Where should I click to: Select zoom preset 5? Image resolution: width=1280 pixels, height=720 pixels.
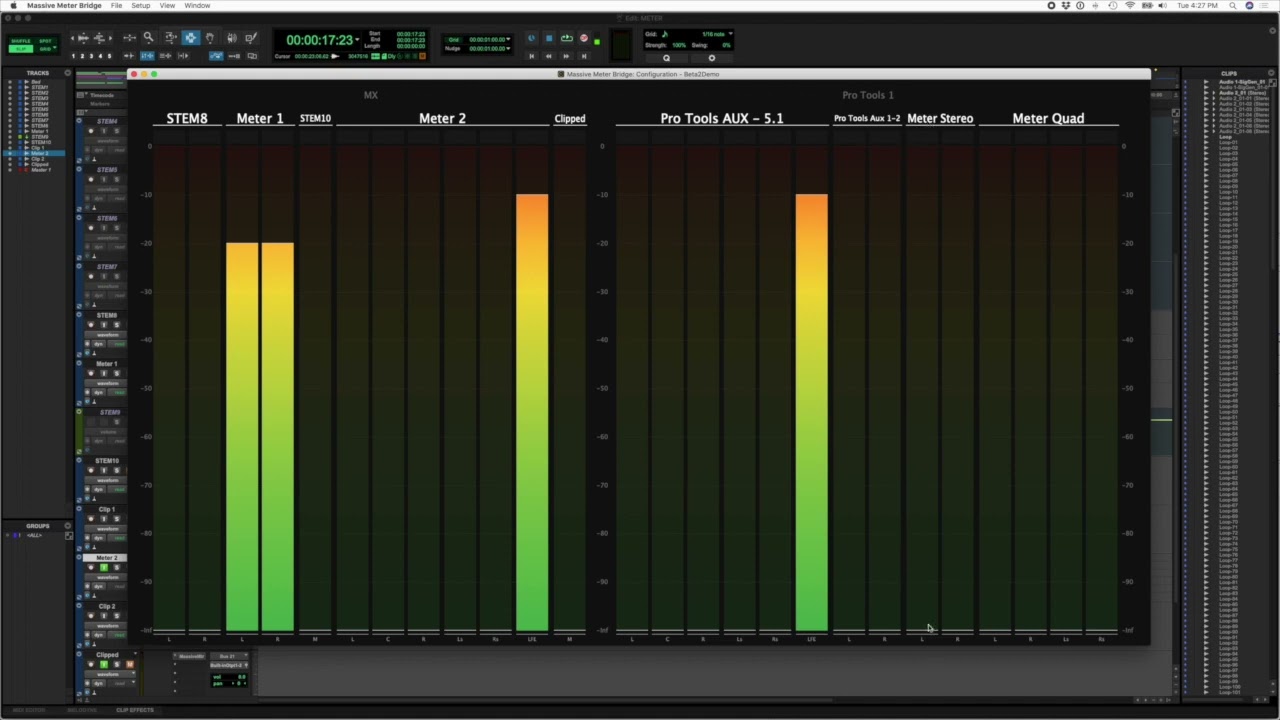110,56
